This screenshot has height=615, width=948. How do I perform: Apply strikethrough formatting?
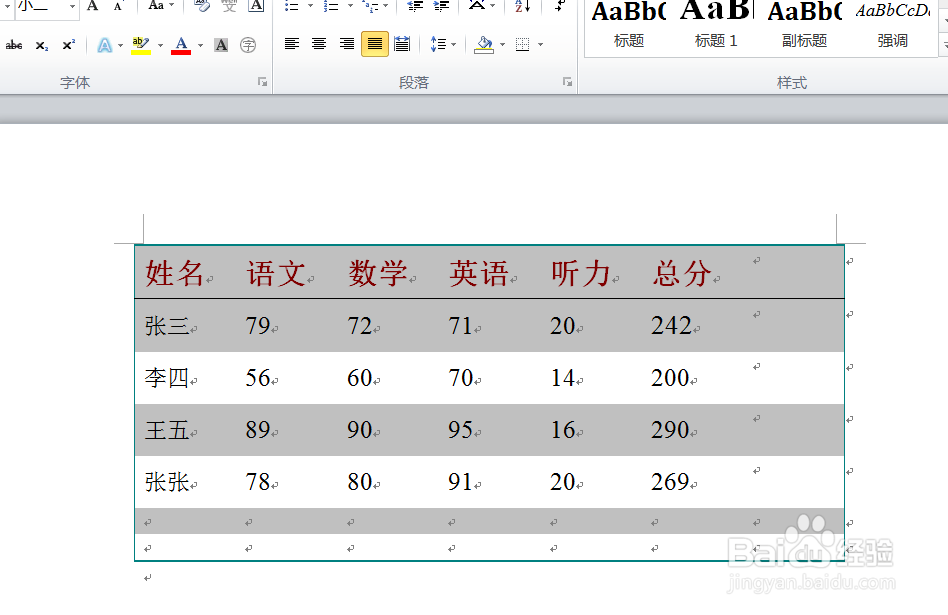14,45
